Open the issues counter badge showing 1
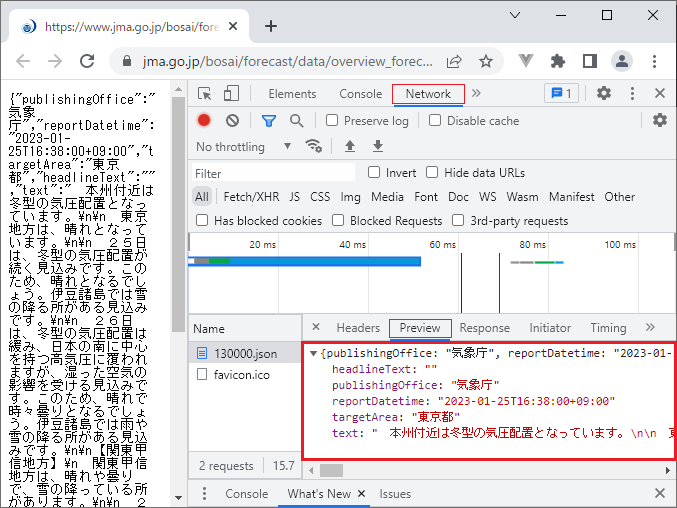 (x=561, y=93)
